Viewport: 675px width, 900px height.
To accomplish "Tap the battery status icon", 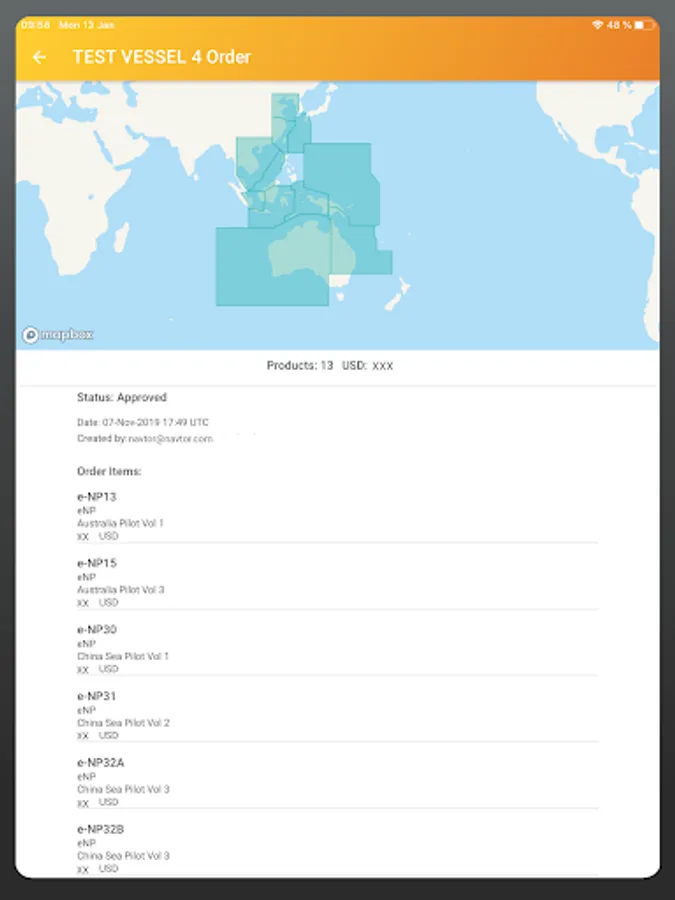I will pos(643,25).
